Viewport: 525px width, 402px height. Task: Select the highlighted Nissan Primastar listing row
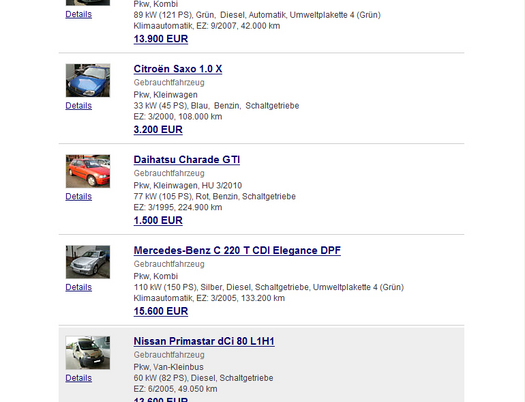tap(261, 365)
